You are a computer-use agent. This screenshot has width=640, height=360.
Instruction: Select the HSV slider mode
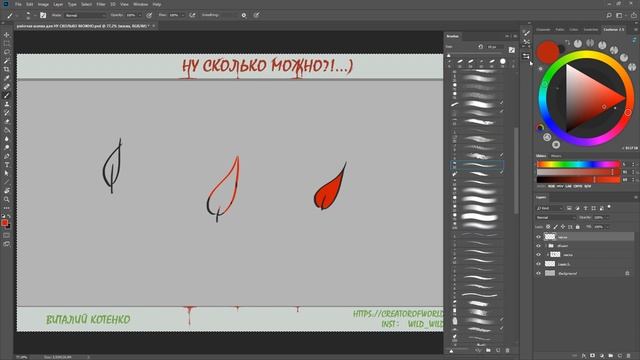point(560,186)
